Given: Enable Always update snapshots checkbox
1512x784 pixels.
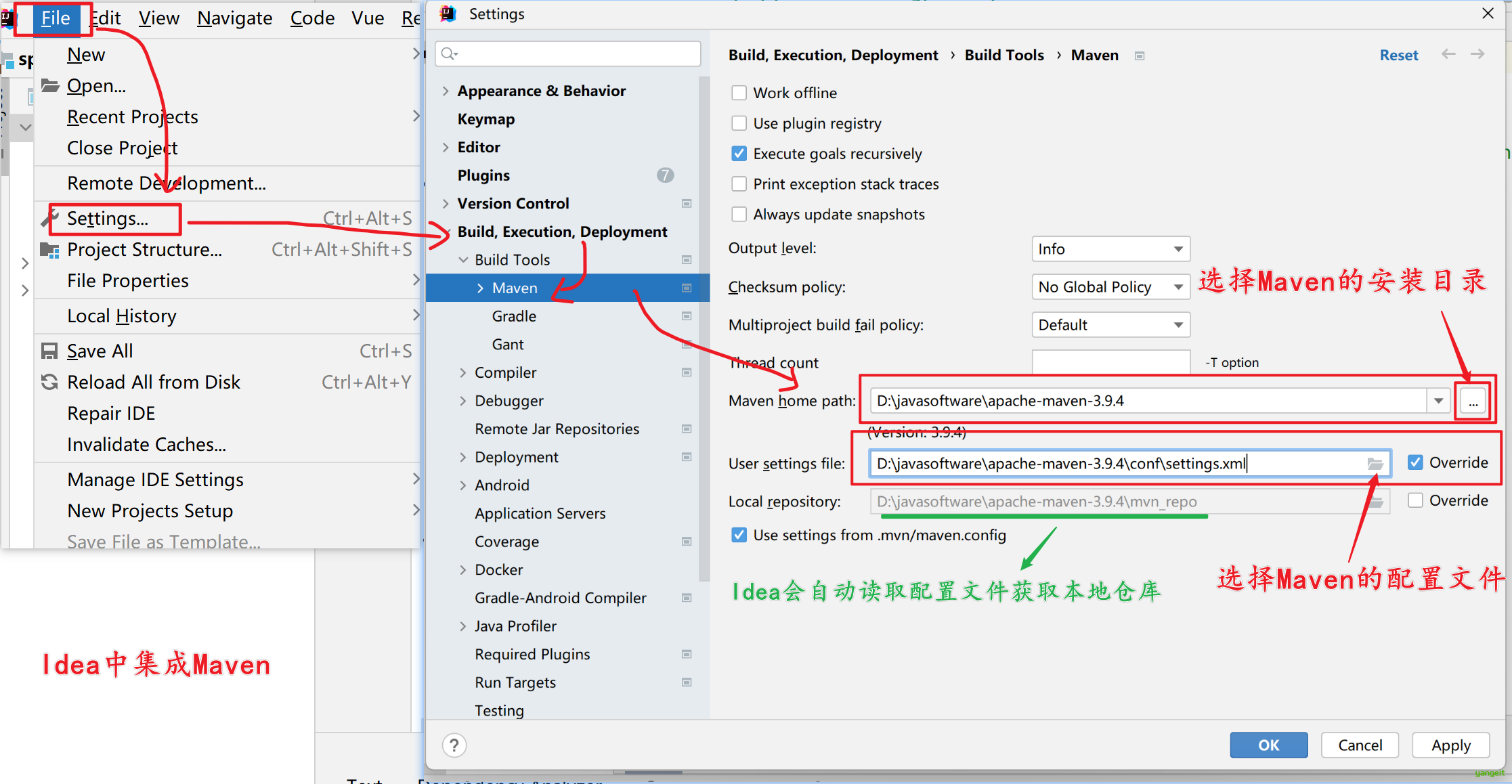Looking at the screenshot, I should click(739, 215).
